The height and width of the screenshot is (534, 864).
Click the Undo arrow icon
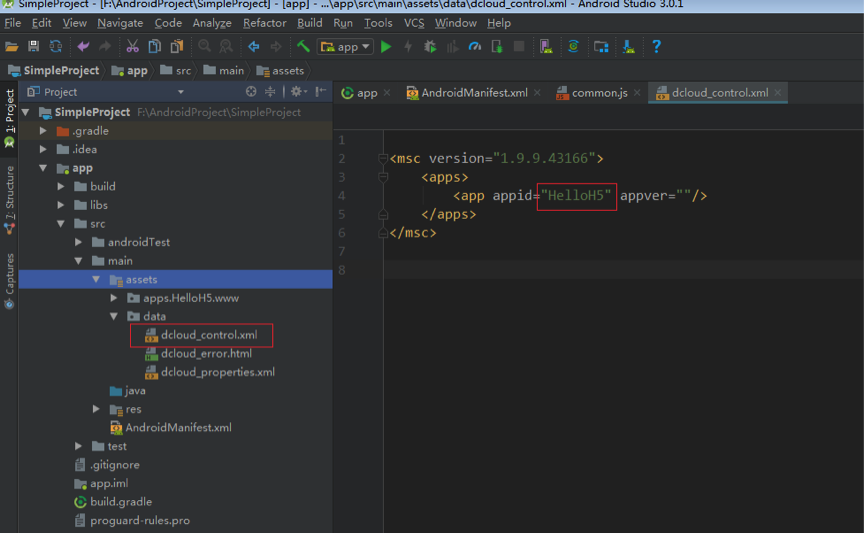pos(83,47)
